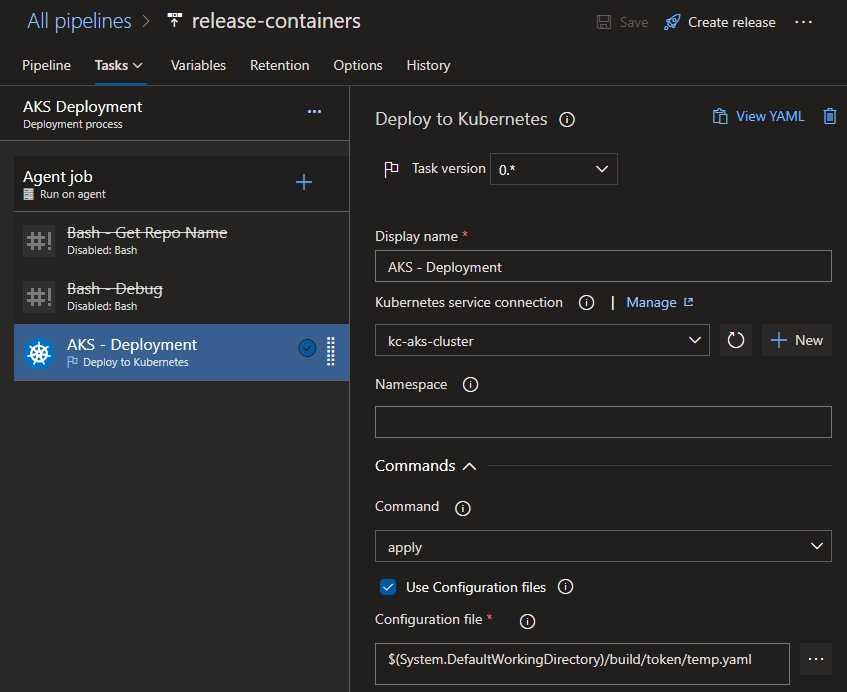
Task: Show info for Command field
Action: click(463, 508)
